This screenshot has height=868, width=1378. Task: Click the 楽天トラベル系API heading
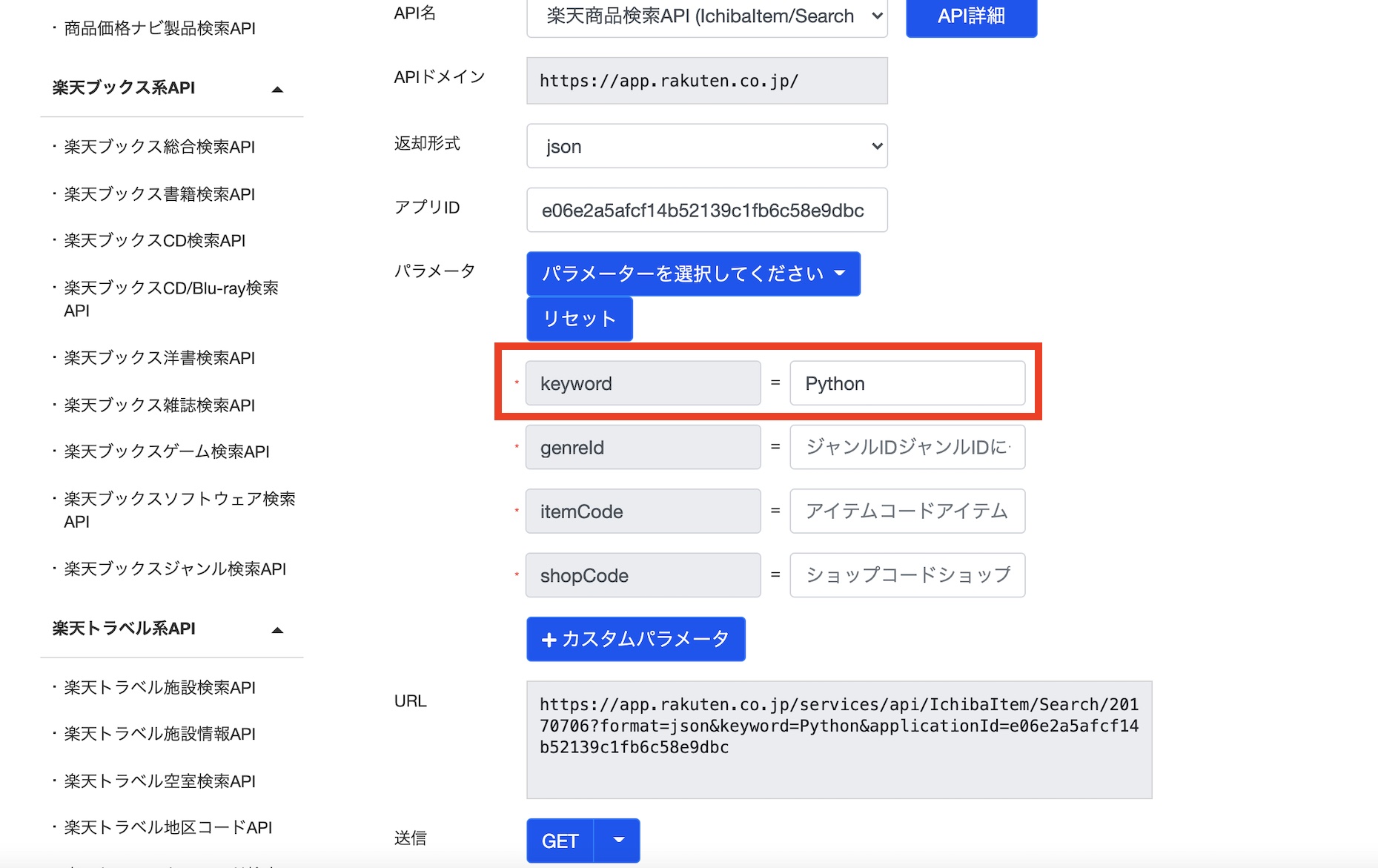(124, 629)
